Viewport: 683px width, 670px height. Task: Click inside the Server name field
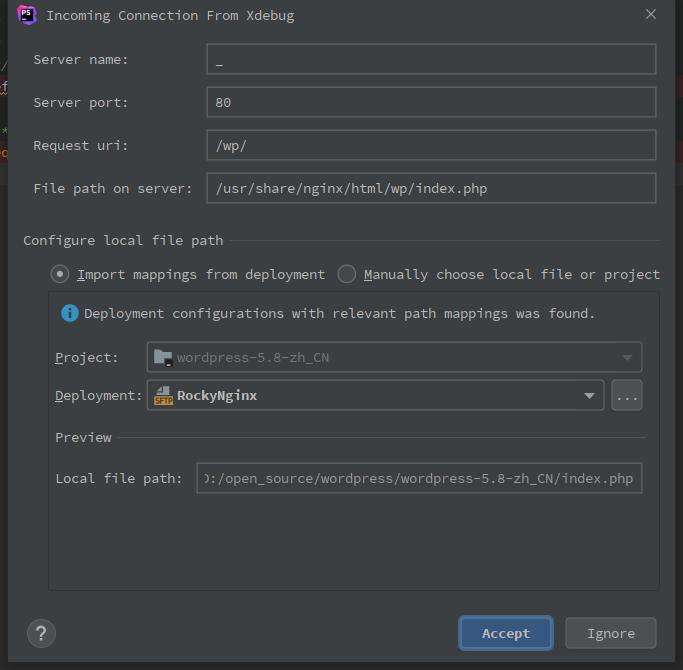(431, 59)
